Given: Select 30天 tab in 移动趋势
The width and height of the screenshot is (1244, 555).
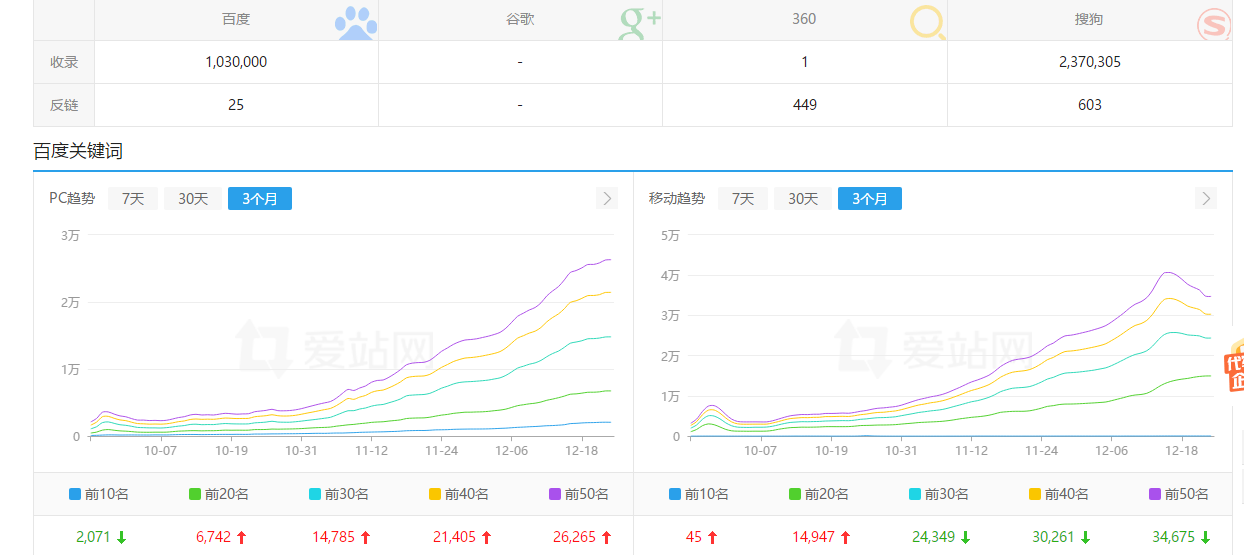Looking at the screenshot, I should click(803, 198).
